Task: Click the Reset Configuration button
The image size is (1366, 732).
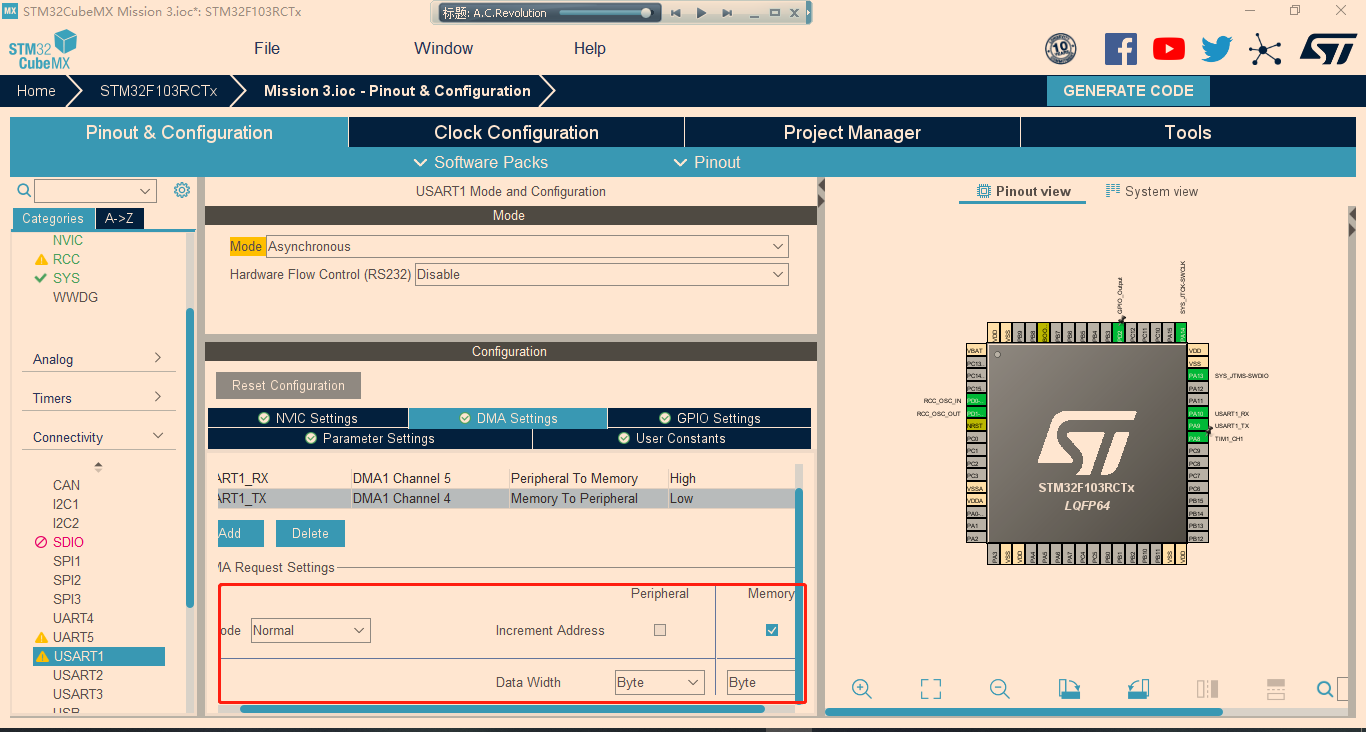Action: 288,385
